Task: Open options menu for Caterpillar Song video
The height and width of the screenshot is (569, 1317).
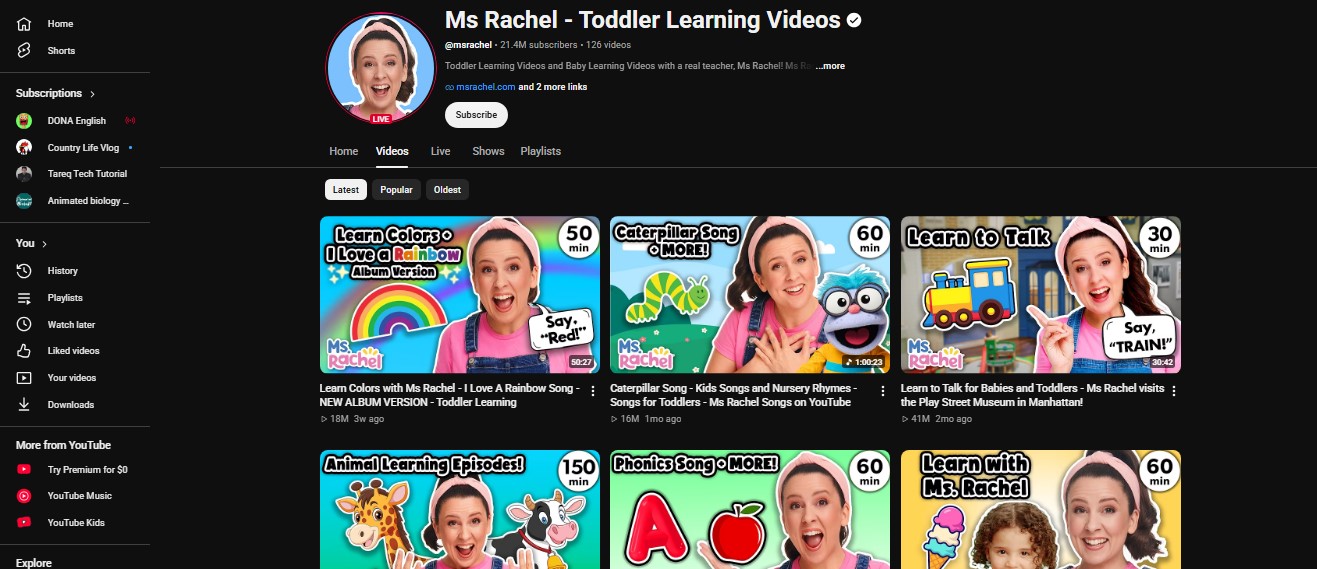Action: (x=883, y=391)
